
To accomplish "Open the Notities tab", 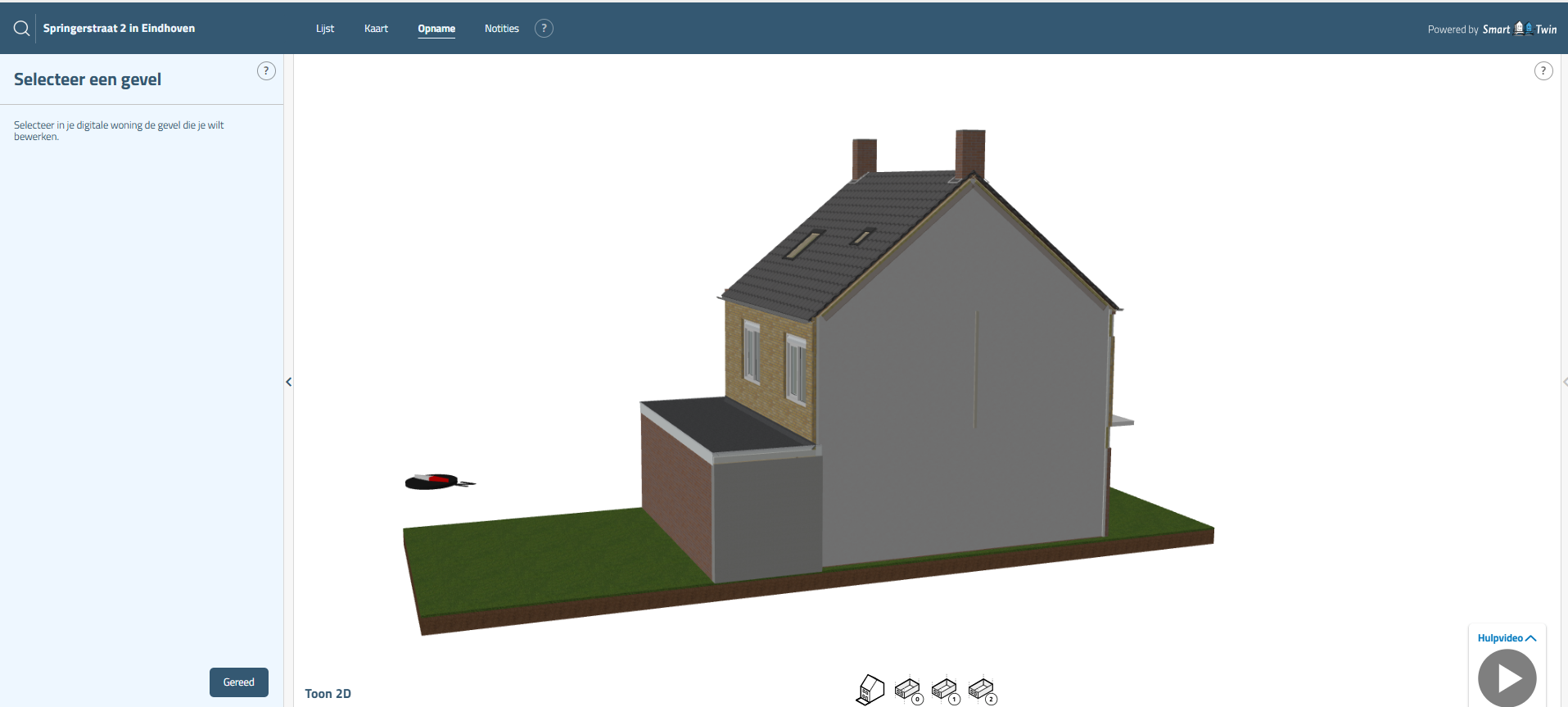I will [x=501, y=29].
